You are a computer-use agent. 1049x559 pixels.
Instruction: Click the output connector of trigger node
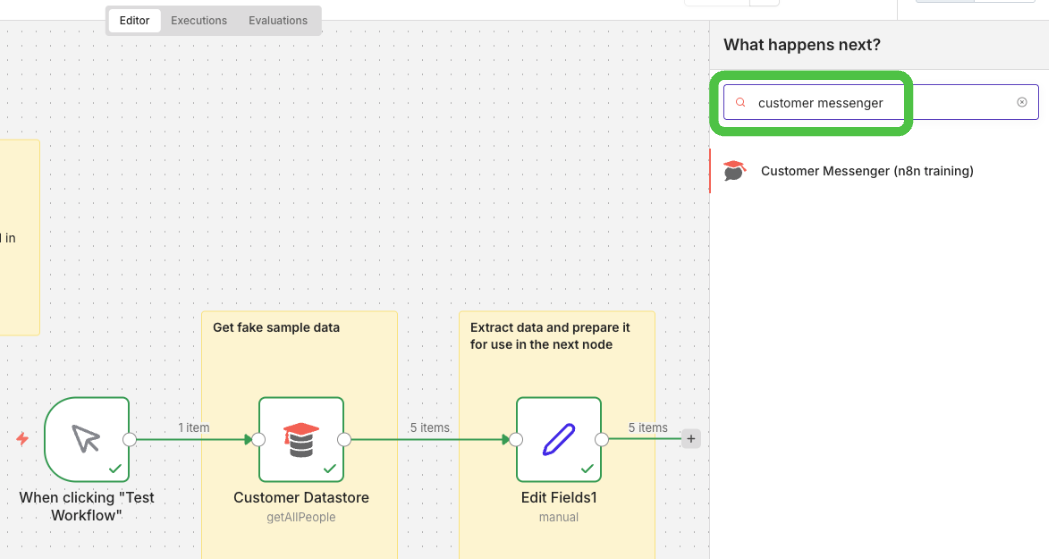(130, 439)
